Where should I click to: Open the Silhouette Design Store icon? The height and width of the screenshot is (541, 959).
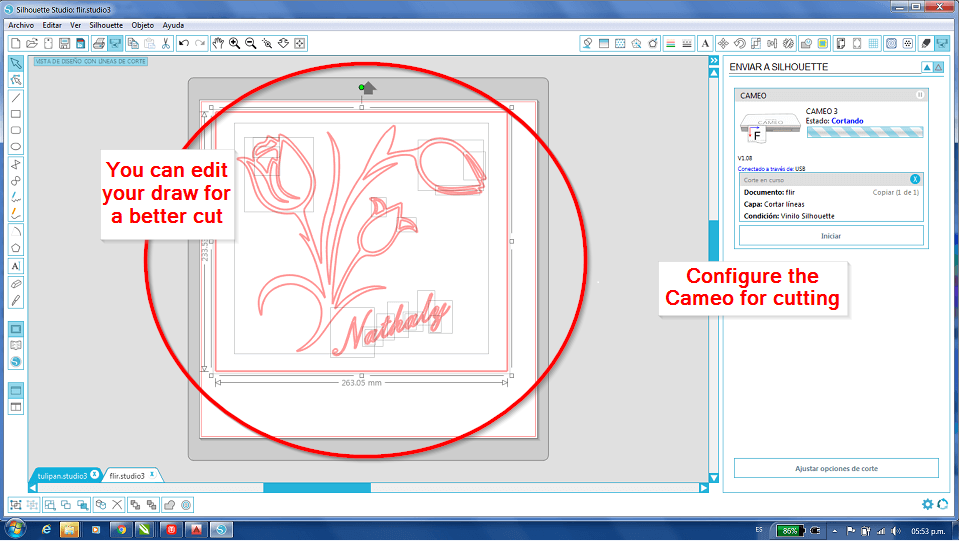point(16,362)
